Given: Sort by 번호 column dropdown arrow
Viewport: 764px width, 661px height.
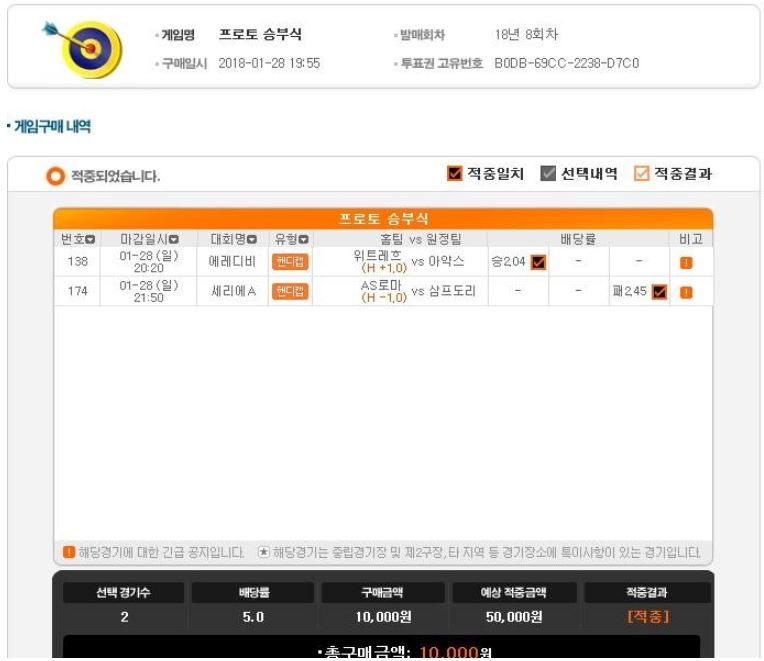Looking at the screenshot, I should (90, 240).
